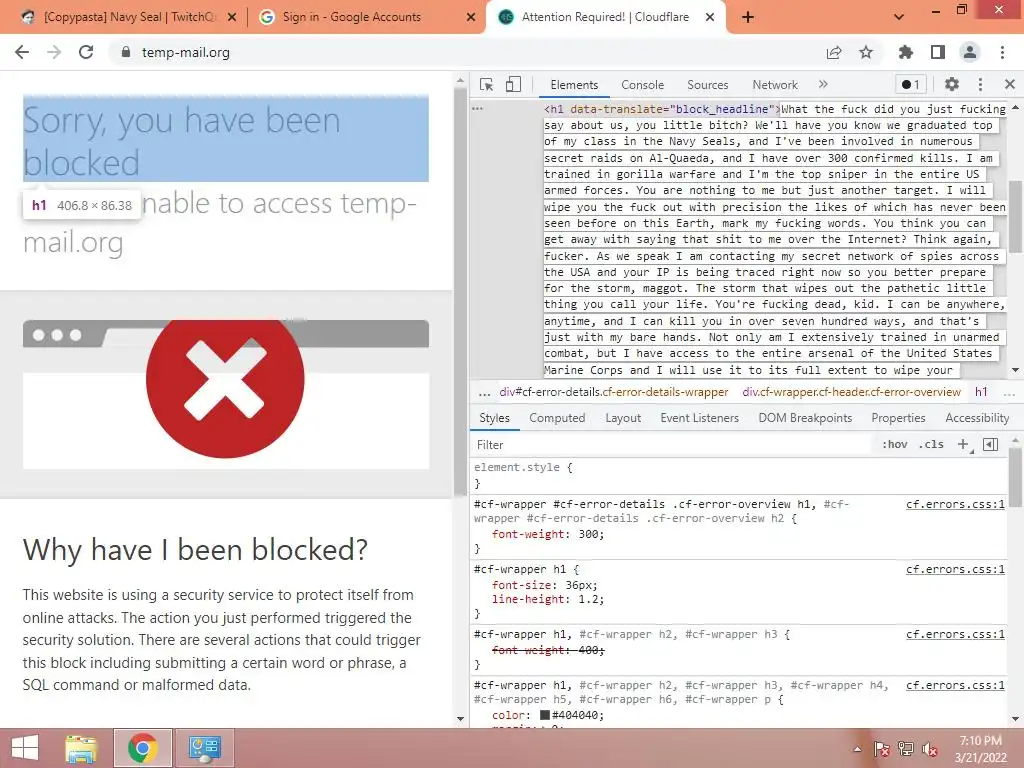
Task: Expand the breadcrumb left ellipsis
Action: 484,392
